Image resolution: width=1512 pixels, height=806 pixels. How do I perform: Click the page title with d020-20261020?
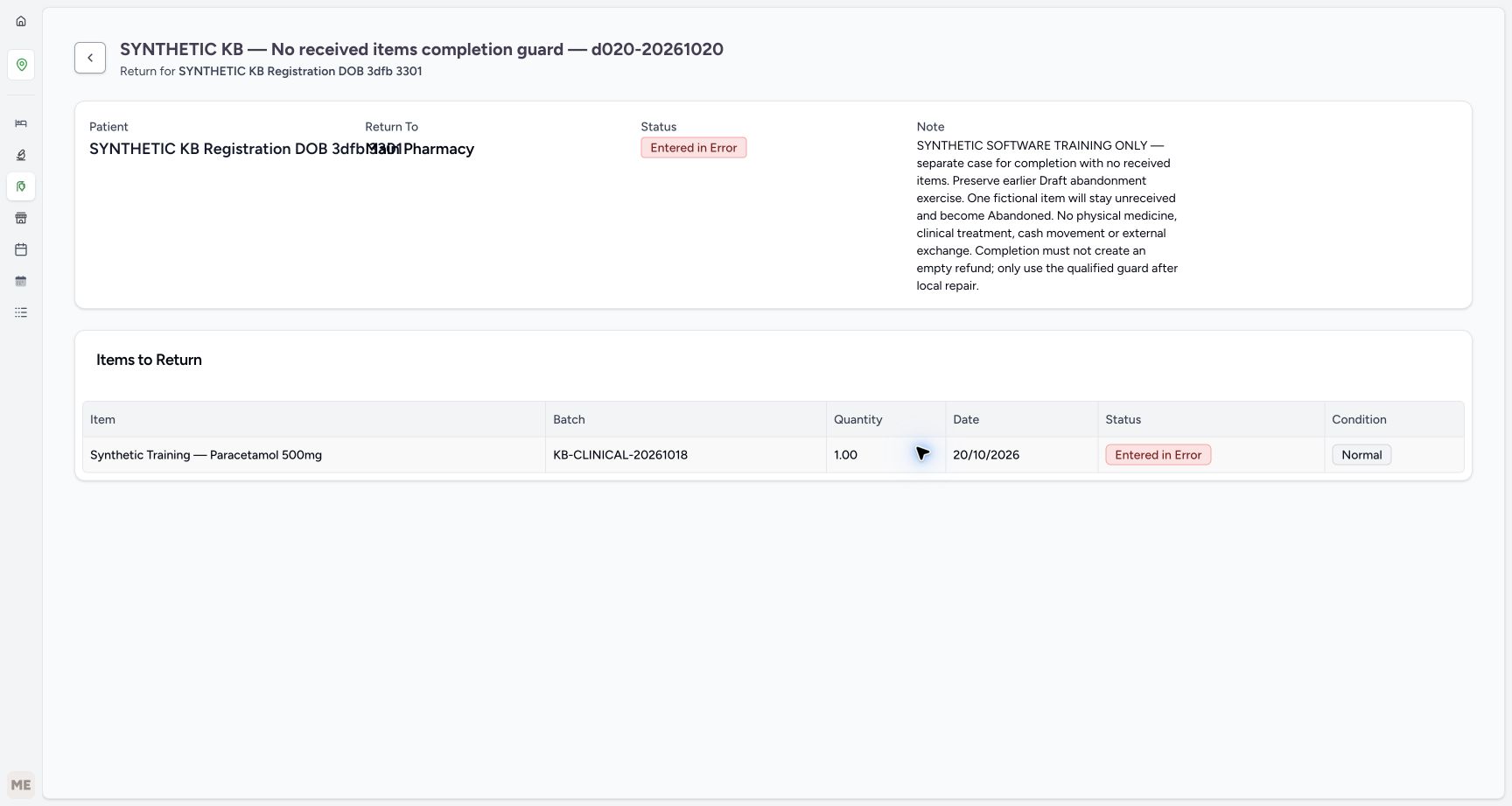coord(422,49)
